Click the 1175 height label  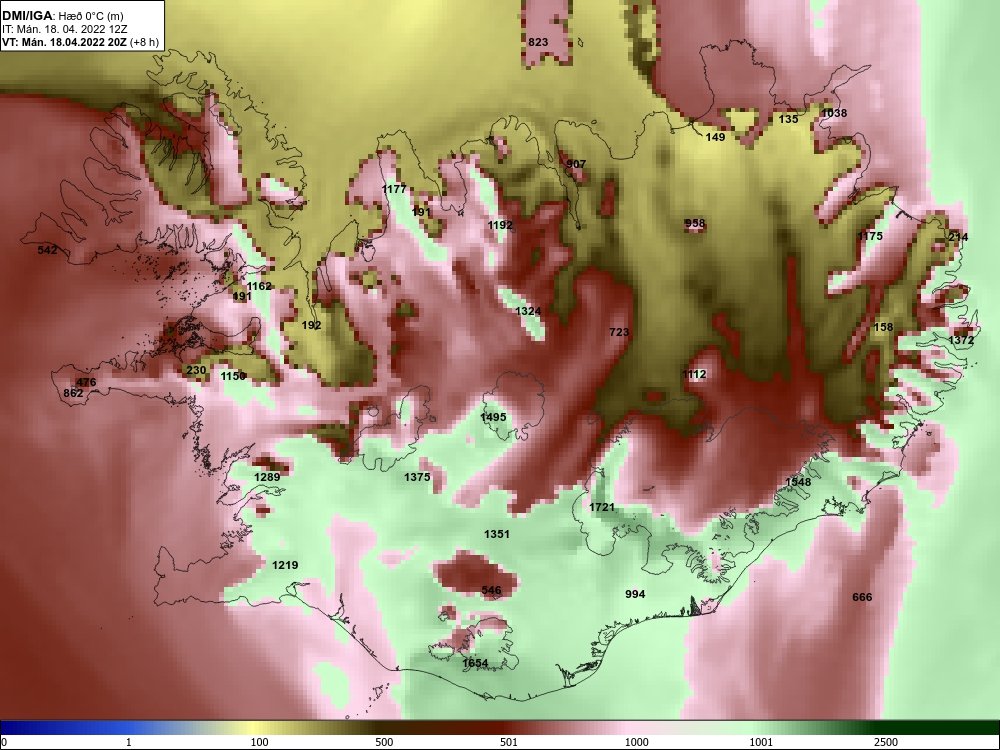pyautogui.click(x=870, y=236)
